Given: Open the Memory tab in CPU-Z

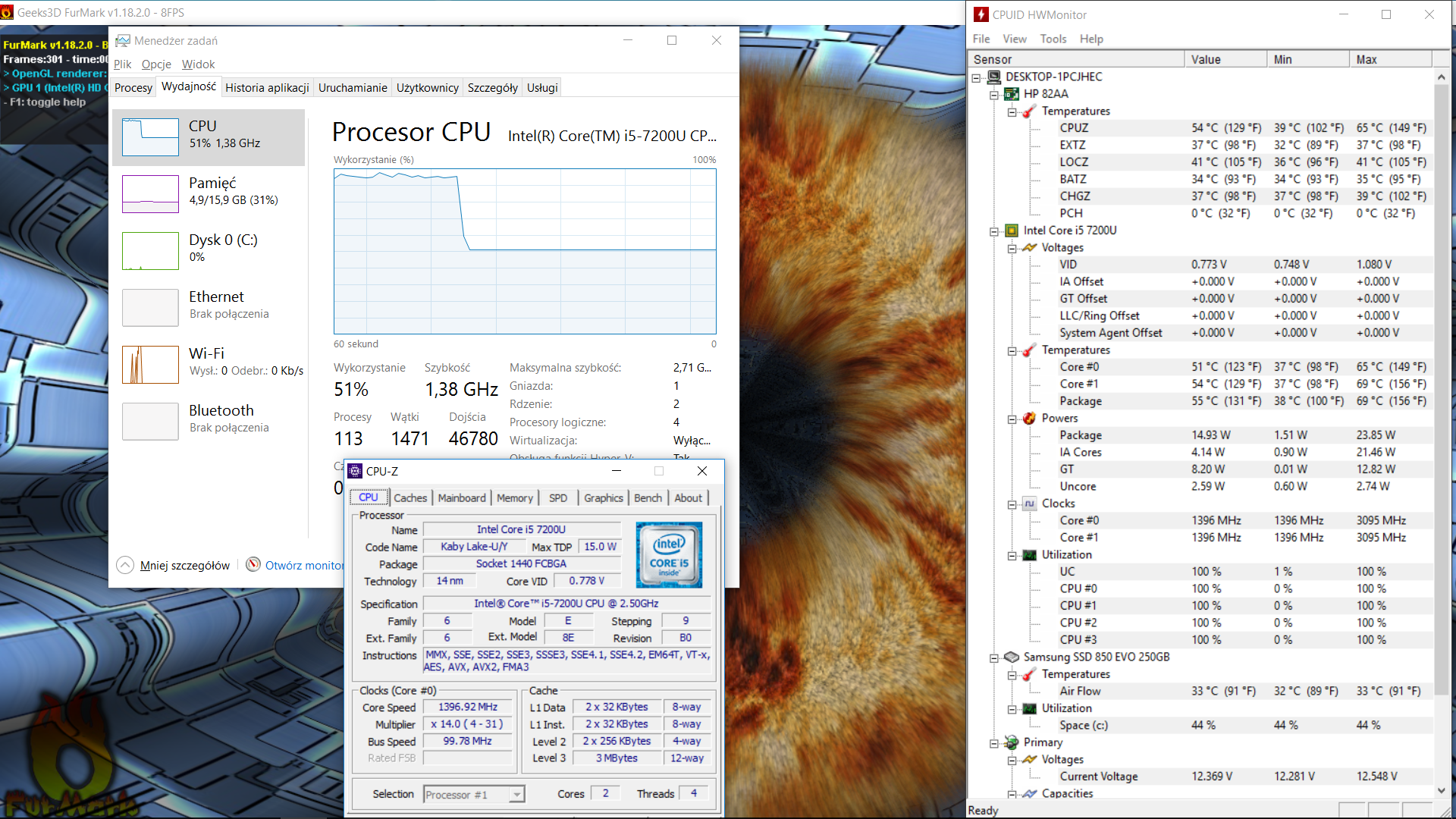Looking at the screenshot, I should coord(515,497).
